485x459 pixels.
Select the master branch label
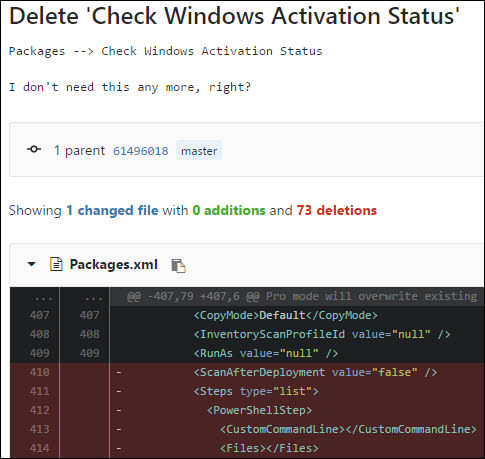point(199,151)
